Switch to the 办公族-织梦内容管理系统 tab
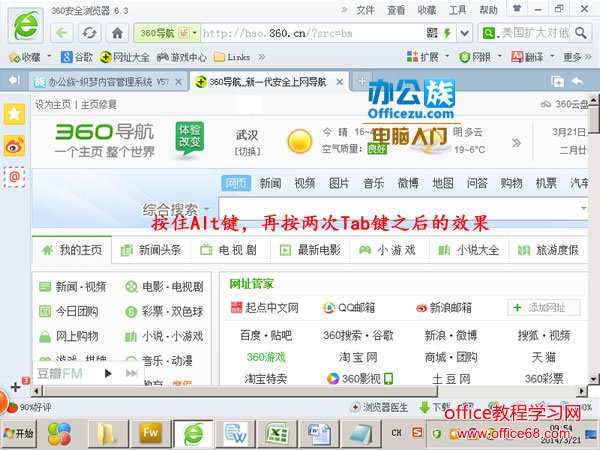This screenshot has width=600, height=450. (107, 82)
